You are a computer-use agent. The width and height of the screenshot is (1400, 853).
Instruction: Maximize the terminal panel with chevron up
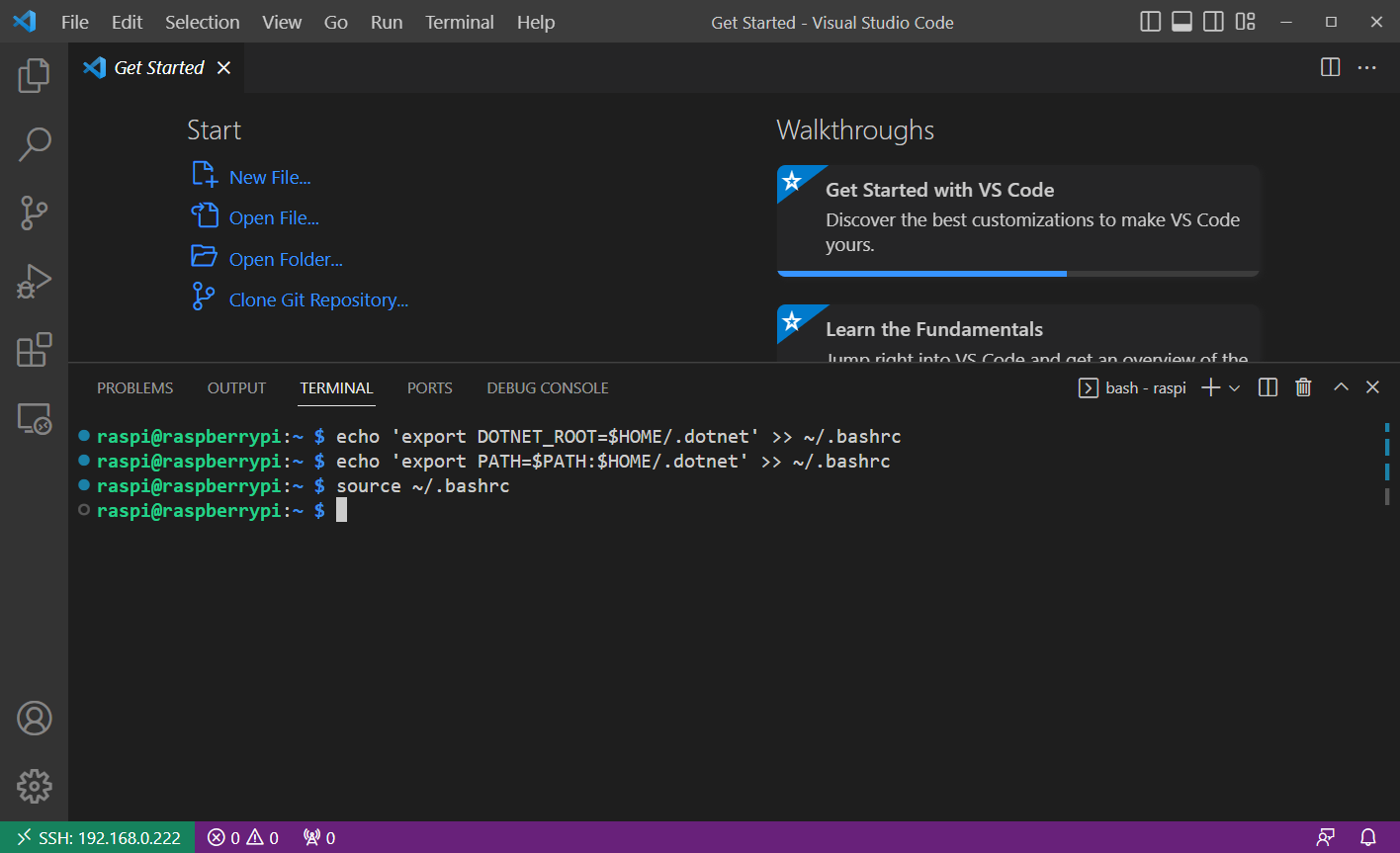coord(1341,387)
